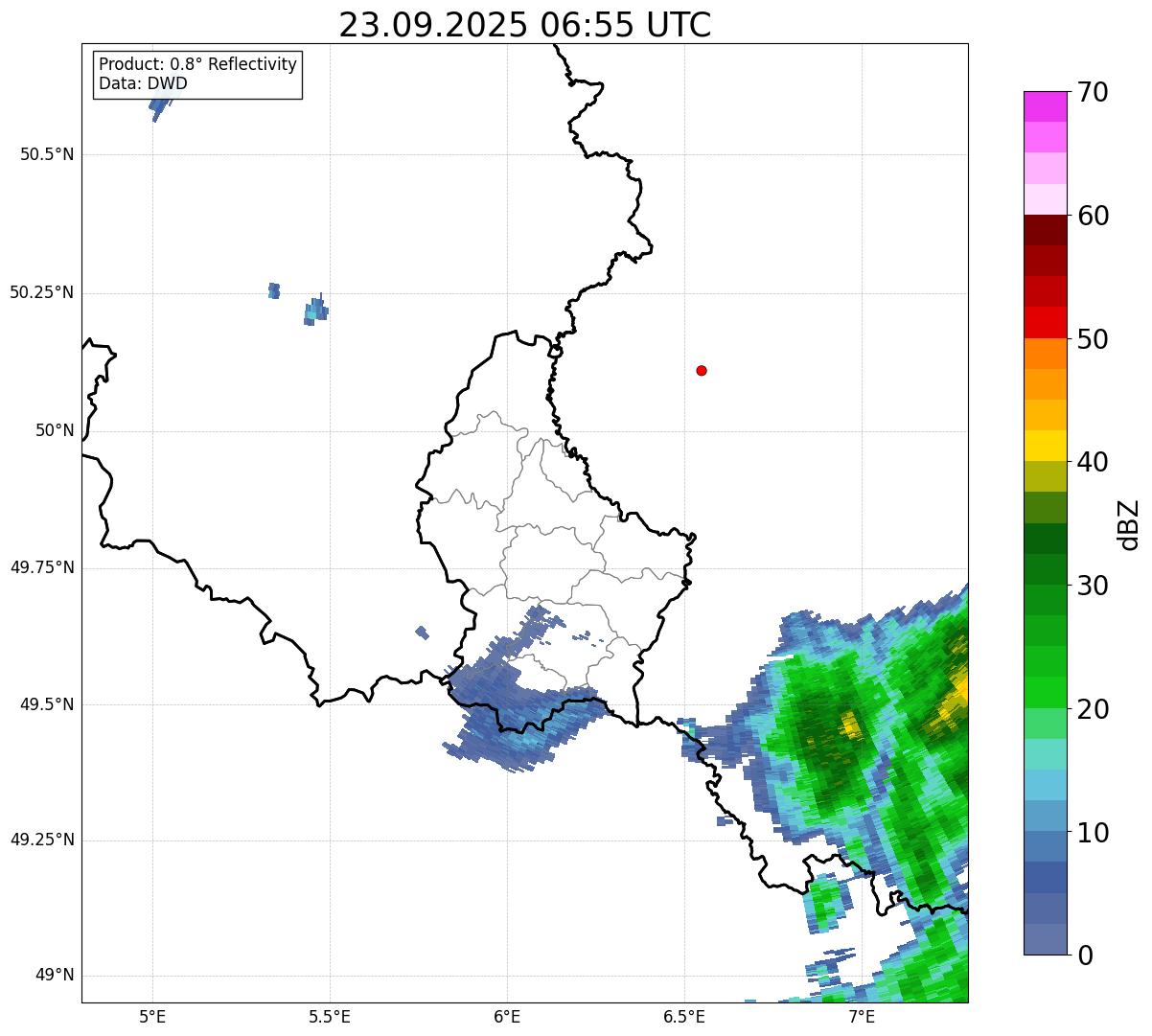Click the bright red colorbar segment below 50 tick
Screen dimensions: 1152x1036
point(1045,323)
